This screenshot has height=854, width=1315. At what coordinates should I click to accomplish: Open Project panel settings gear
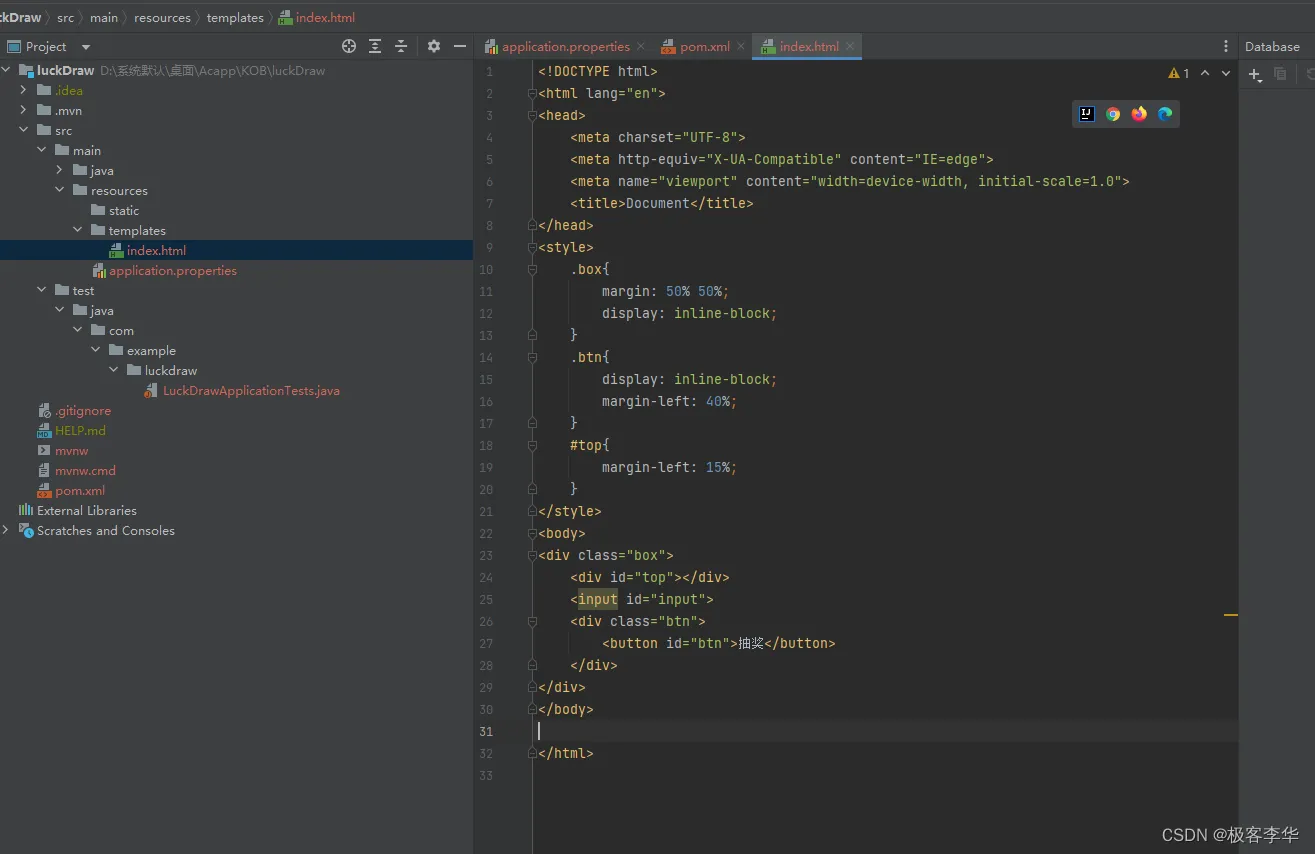pyautogui.click(x=434, y=46)
